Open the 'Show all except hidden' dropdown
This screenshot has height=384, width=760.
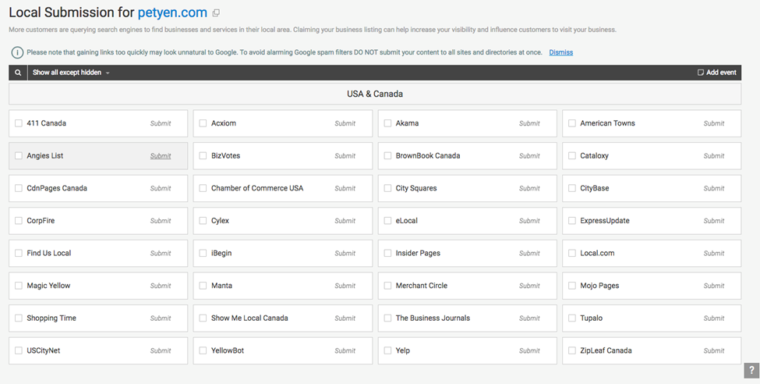click(71, 73)
